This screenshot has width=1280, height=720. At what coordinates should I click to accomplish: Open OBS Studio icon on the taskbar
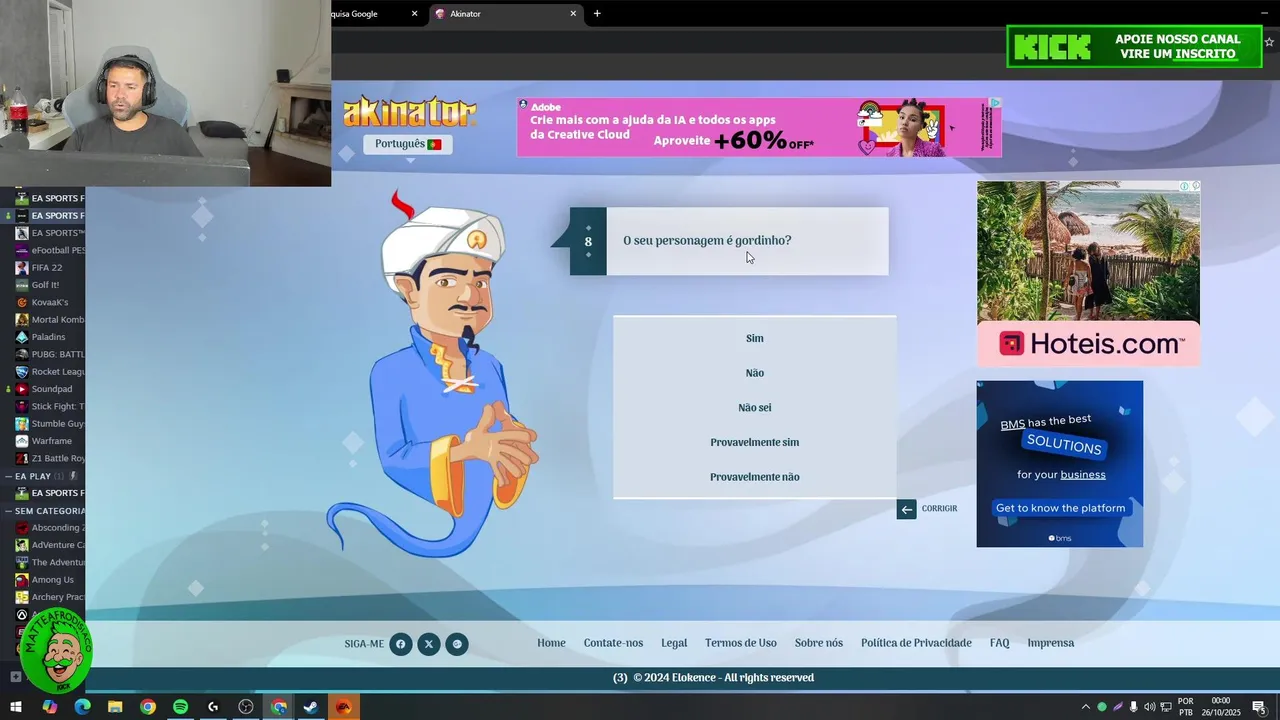[246, 707]
